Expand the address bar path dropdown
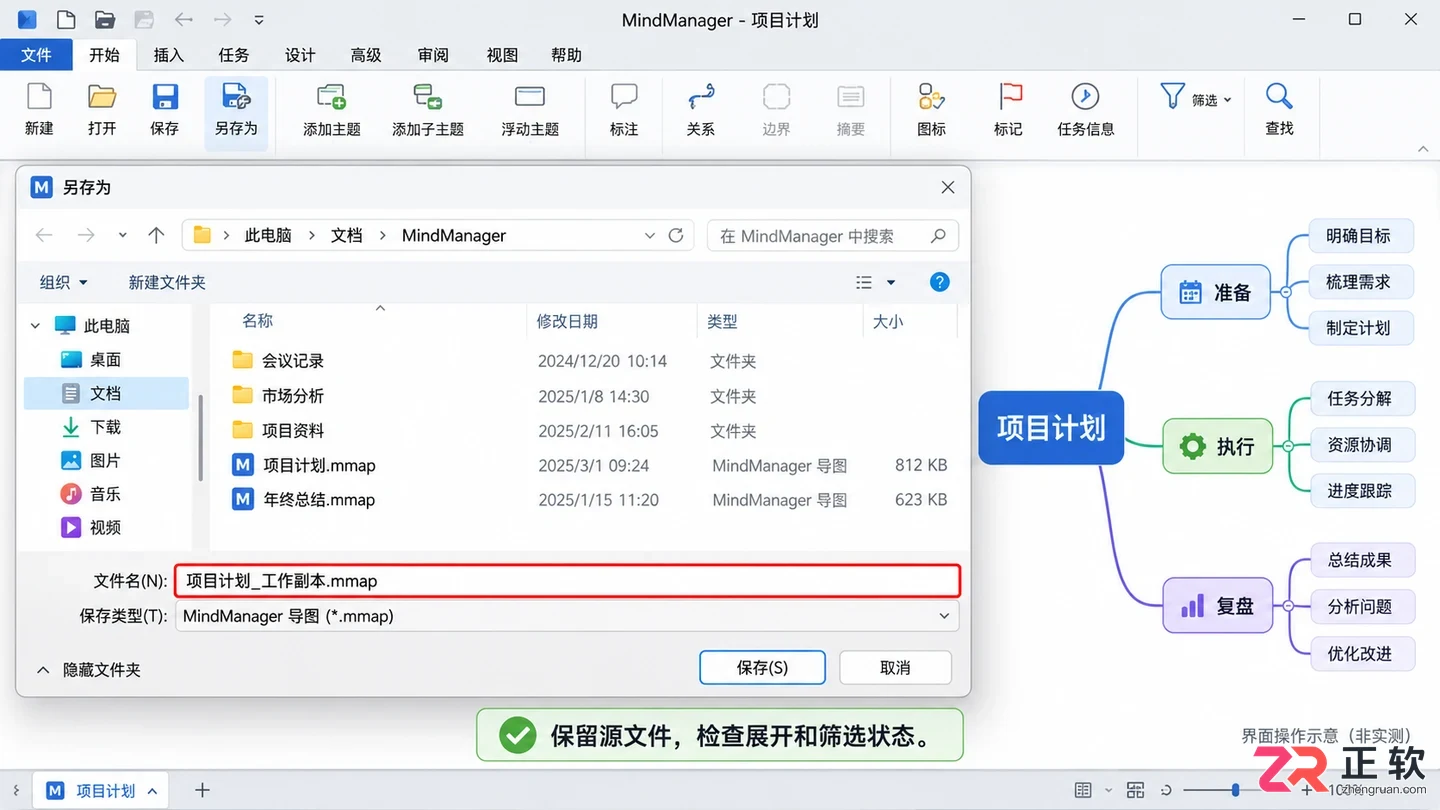Viewport: 1440px width, 810px height. point(650,236)
